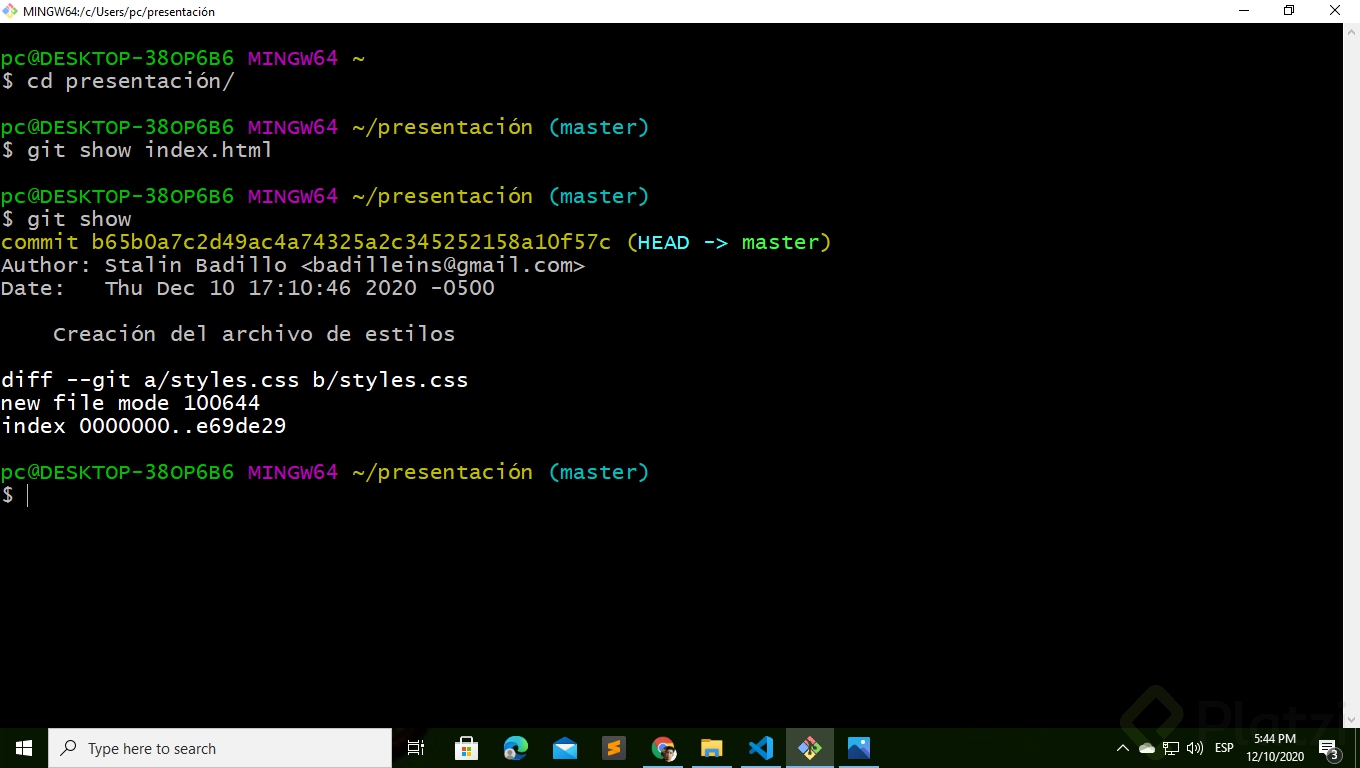Viewport: 1360px width, 768px height.
Task: Click the terminal scrollbar down arrow
Action: tap(1350, 719)
